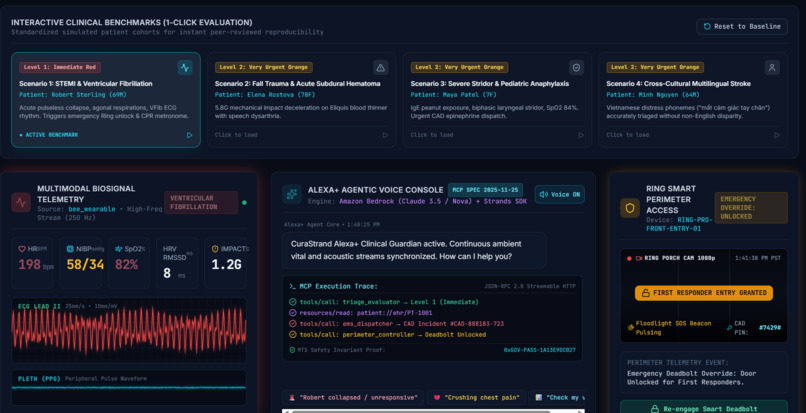Click the camera icon next to RING PORCH CAM 1080p
This screenshot has height=413, width=806.
click(639, 258)
